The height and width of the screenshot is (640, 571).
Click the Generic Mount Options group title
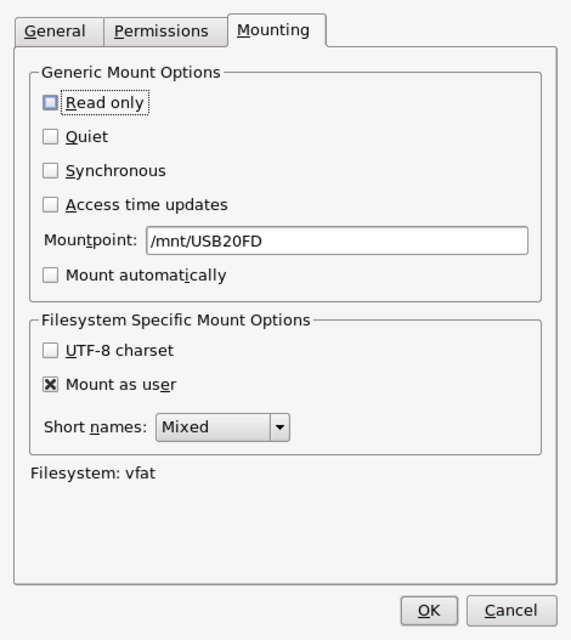tap(131, 73)
